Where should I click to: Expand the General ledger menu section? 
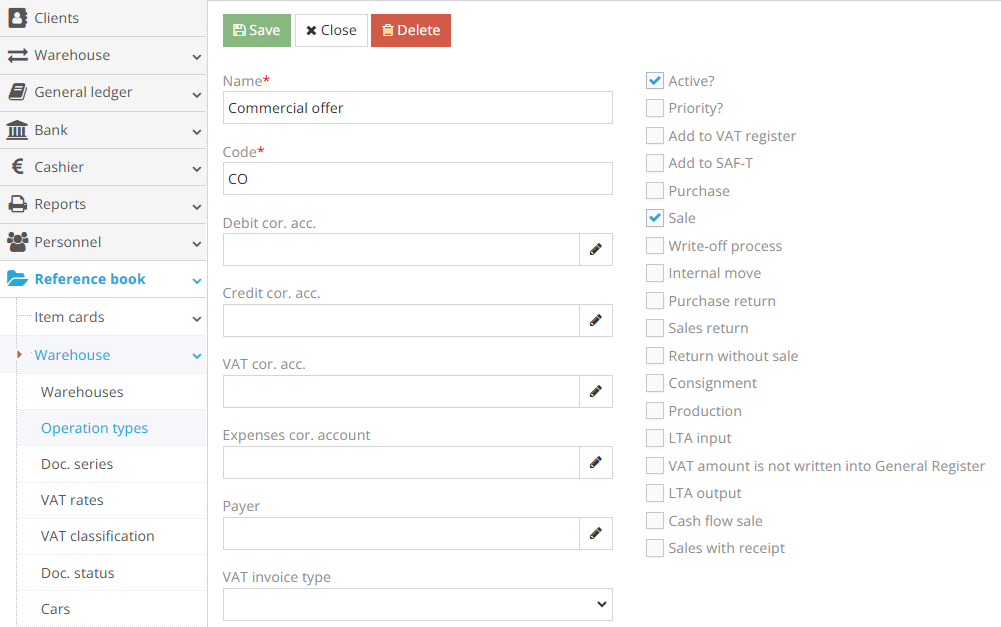click(103, 92)
